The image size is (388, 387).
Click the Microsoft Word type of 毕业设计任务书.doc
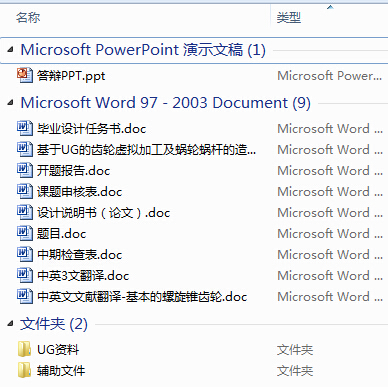330,129
